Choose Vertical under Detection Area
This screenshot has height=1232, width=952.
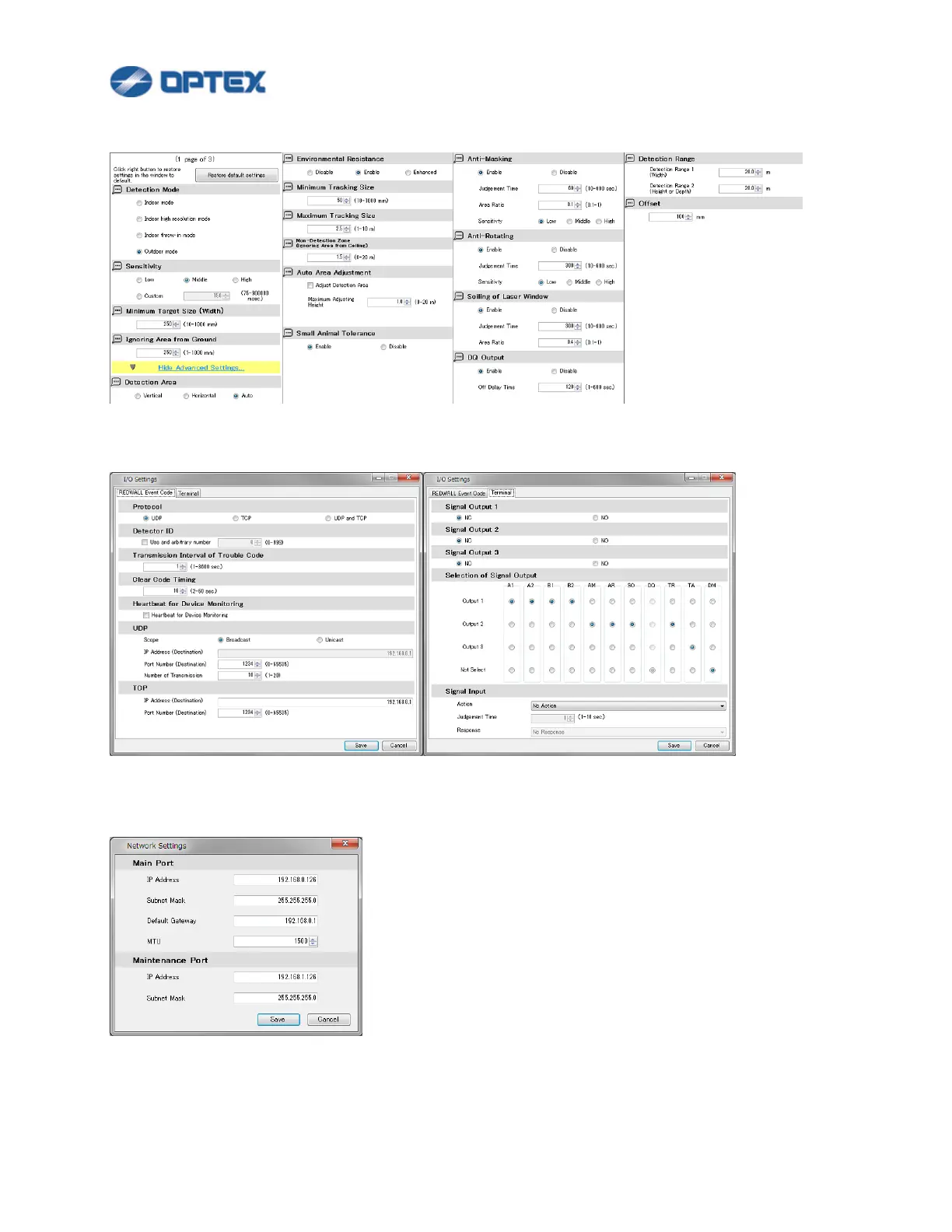click(138, 396)
